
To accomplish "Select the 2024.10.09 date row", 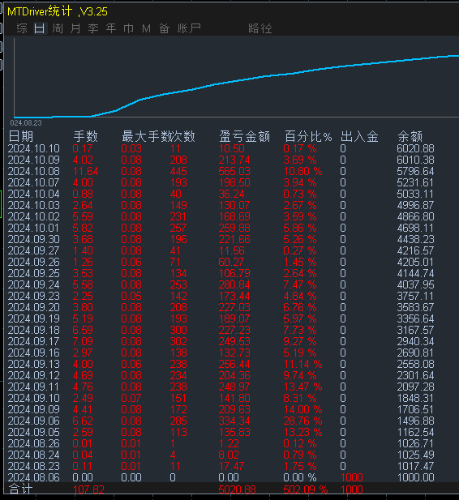I will [x=34, y=160].
